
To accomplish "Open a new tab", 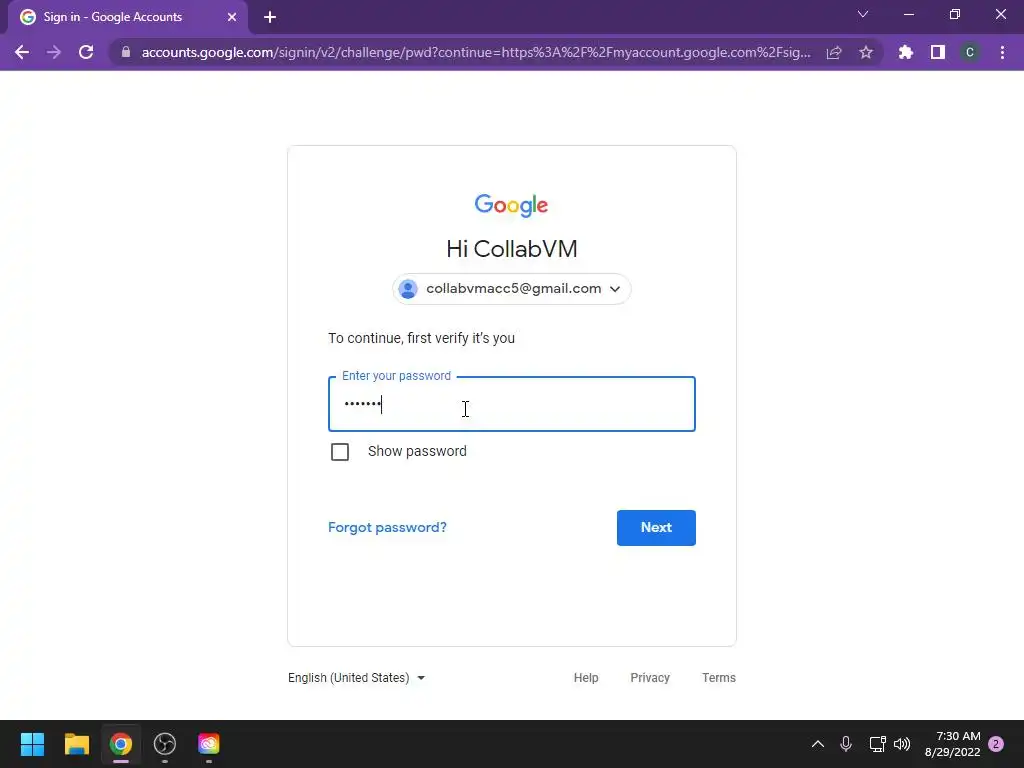I will coord(270,17).
